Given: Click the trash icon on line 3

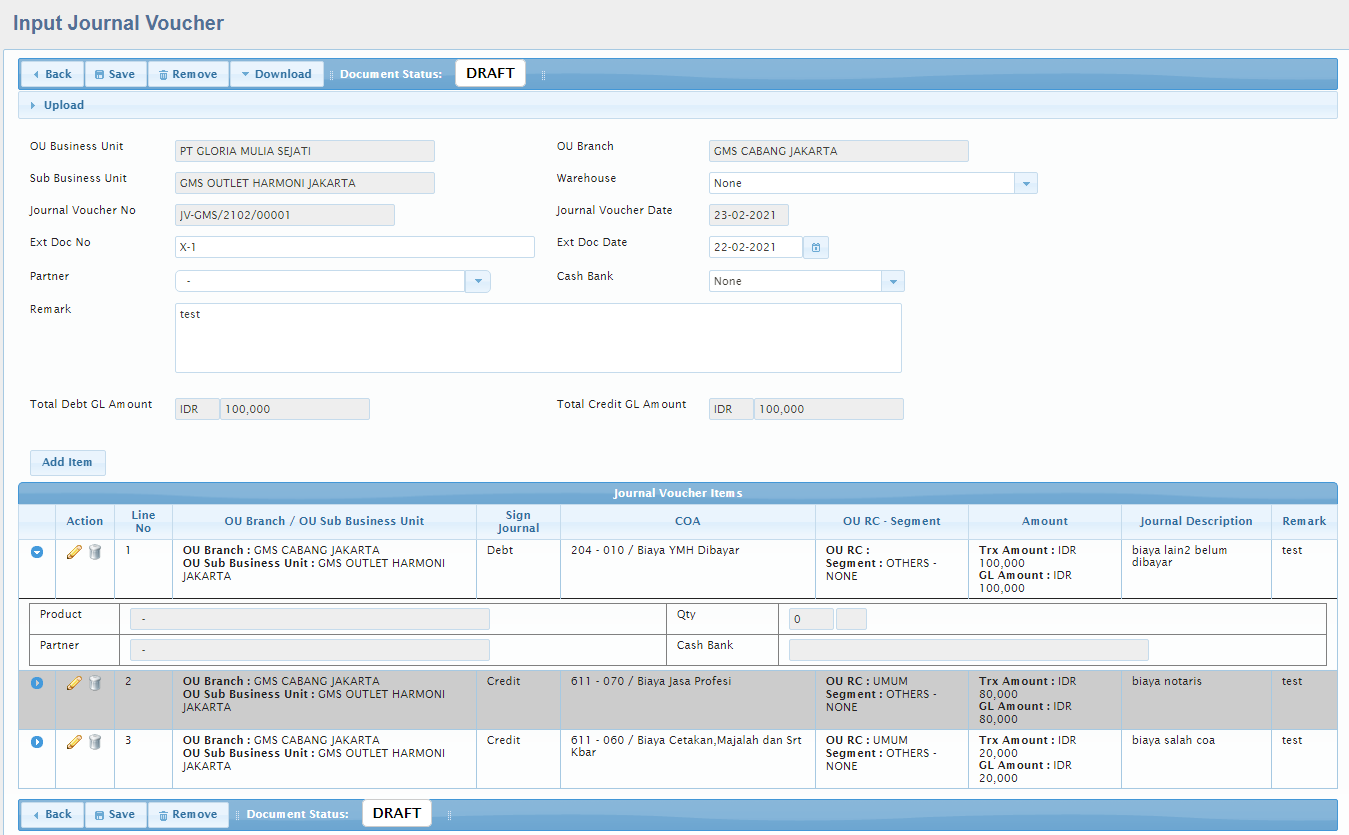Looking at the screenshot, I should point(95,742).
